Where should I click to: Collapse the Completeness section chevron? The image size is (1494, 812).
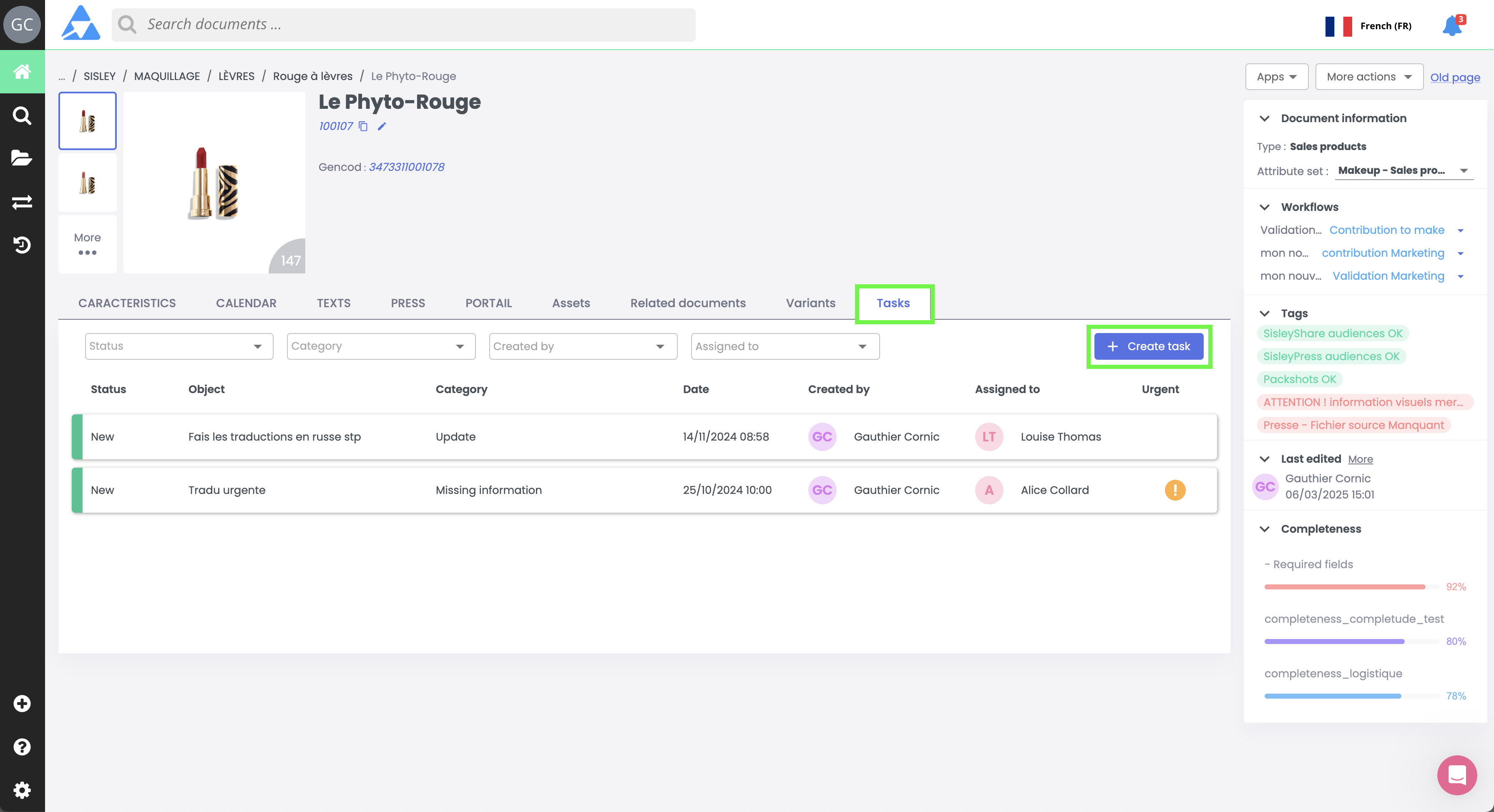[1265, 529]
